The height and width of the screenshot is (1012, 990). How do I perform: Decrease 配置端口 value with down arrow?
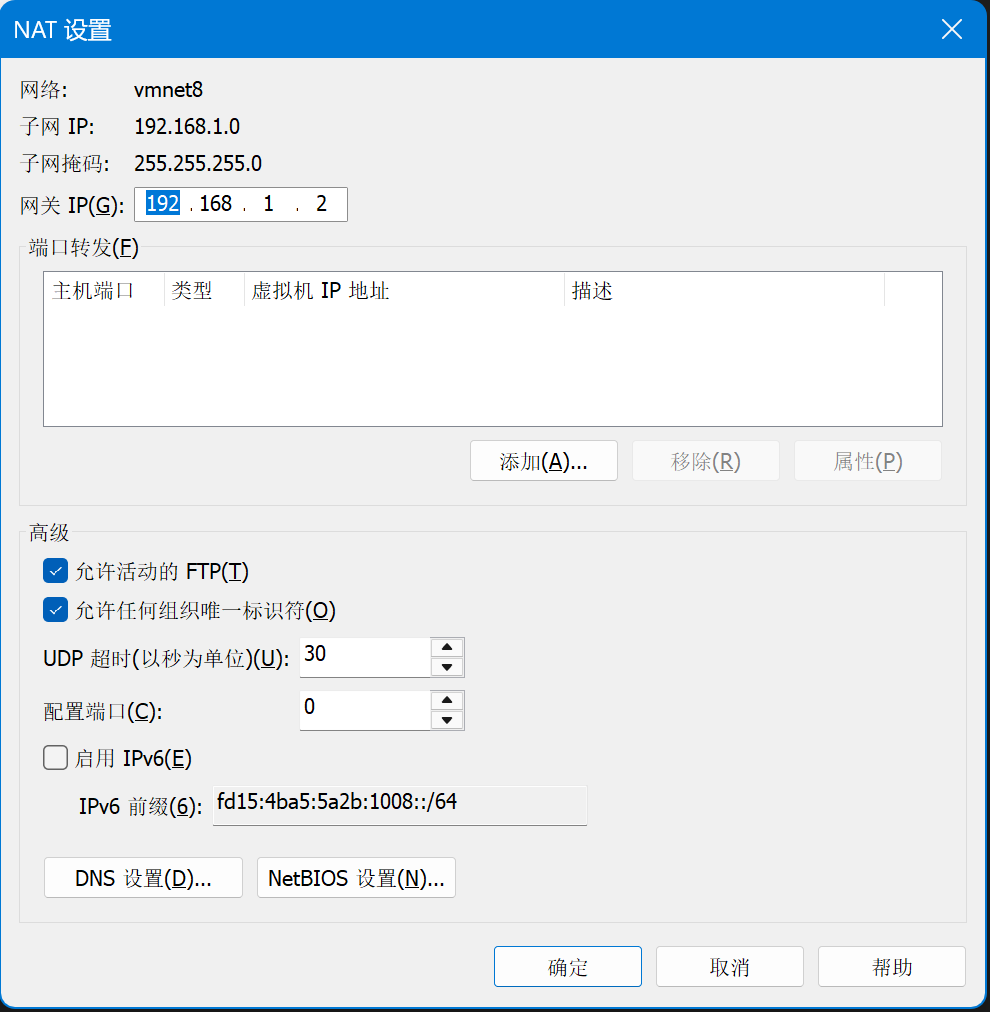[x=447, y=720]
